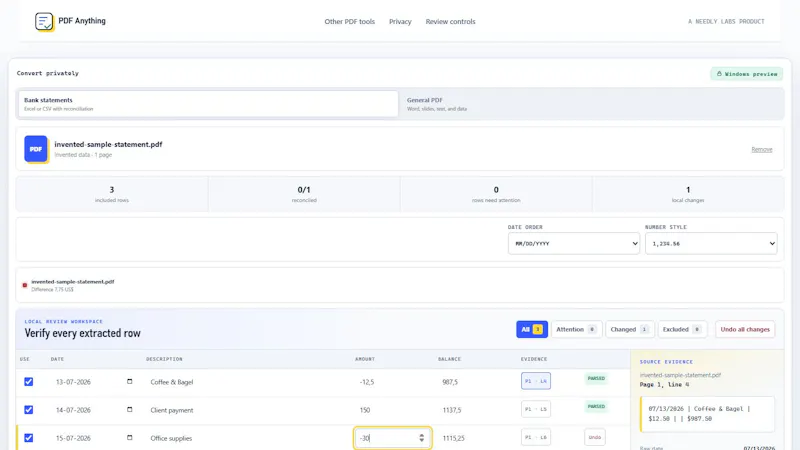
Task: Open P1 L6 evidence for Office supplies
Action: pyautogui.click(x=536, y=437)
